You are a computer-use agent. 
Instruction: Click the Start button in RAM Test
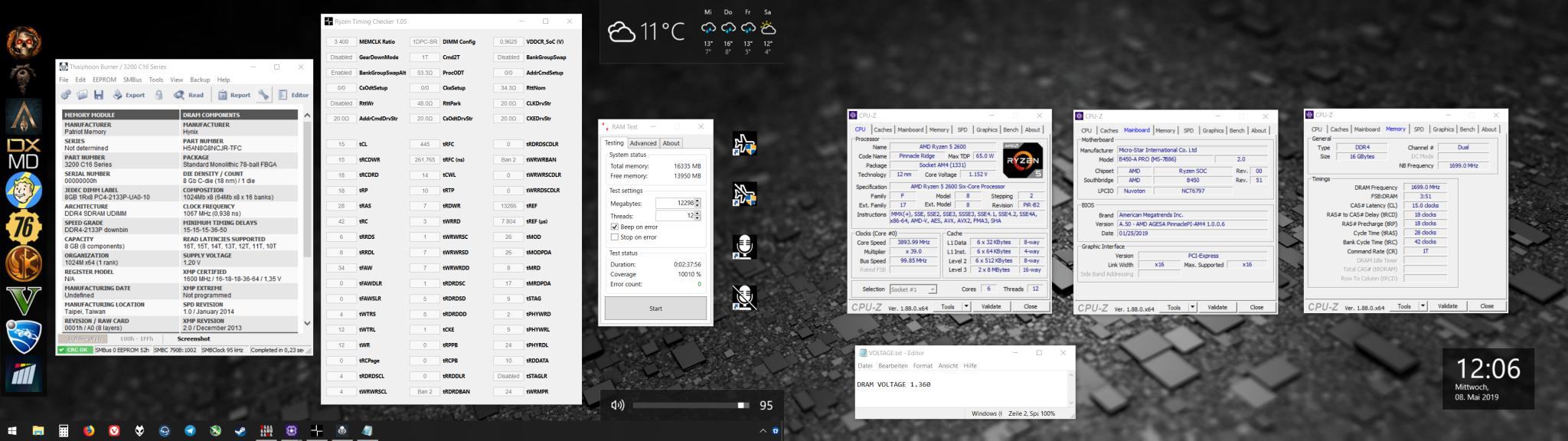point(656,309)
